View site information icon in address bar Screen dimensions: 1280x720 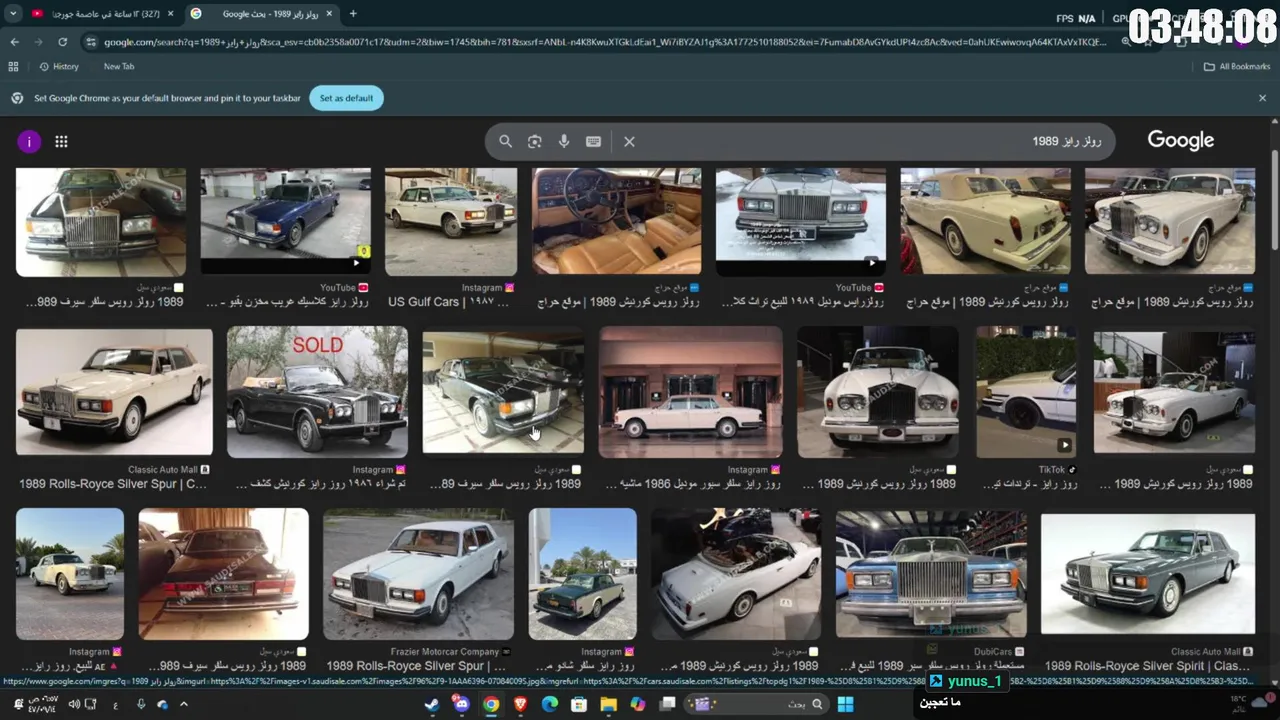91,42
